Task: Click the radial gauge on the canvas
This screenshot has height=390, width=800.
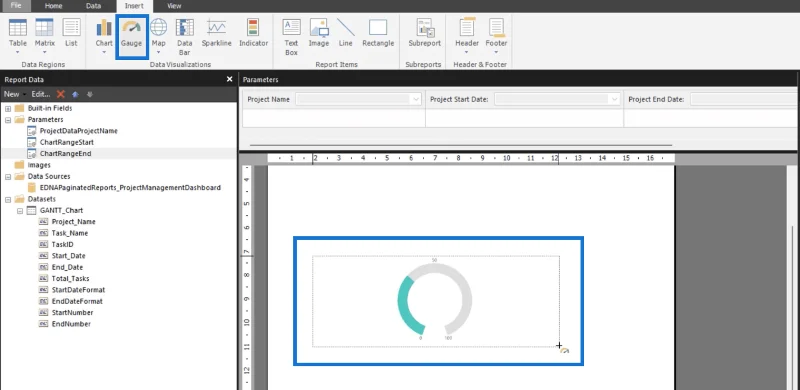Action: (435, 299)
